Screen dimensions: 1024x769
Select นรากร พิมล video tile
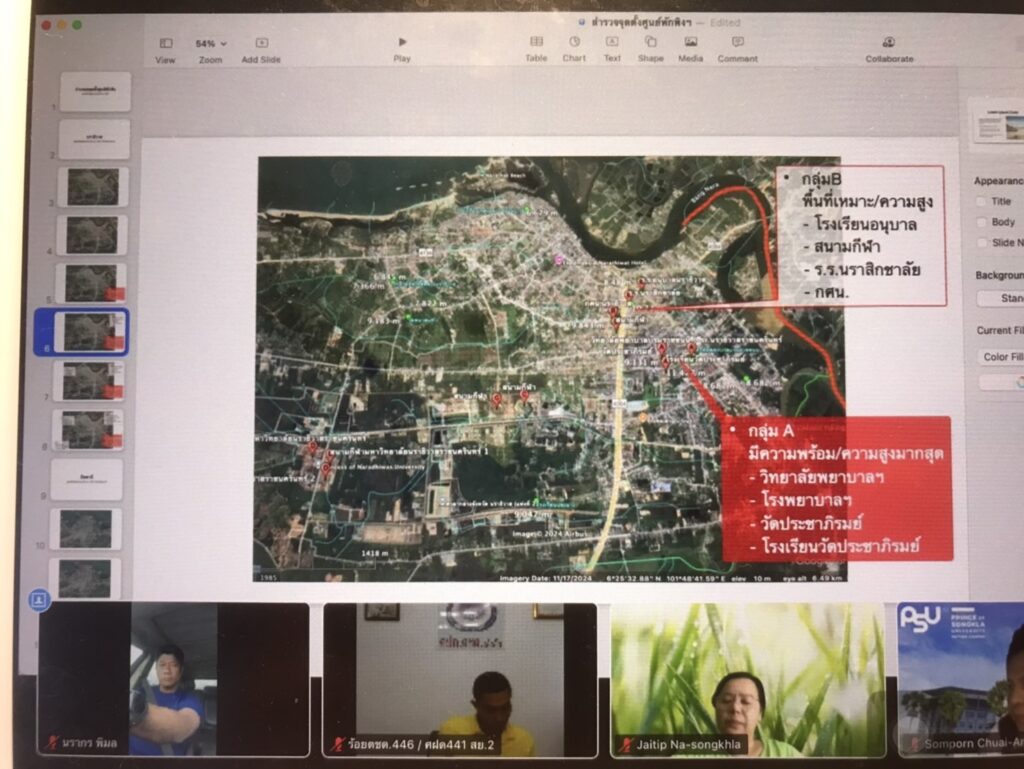pos(174,679)
